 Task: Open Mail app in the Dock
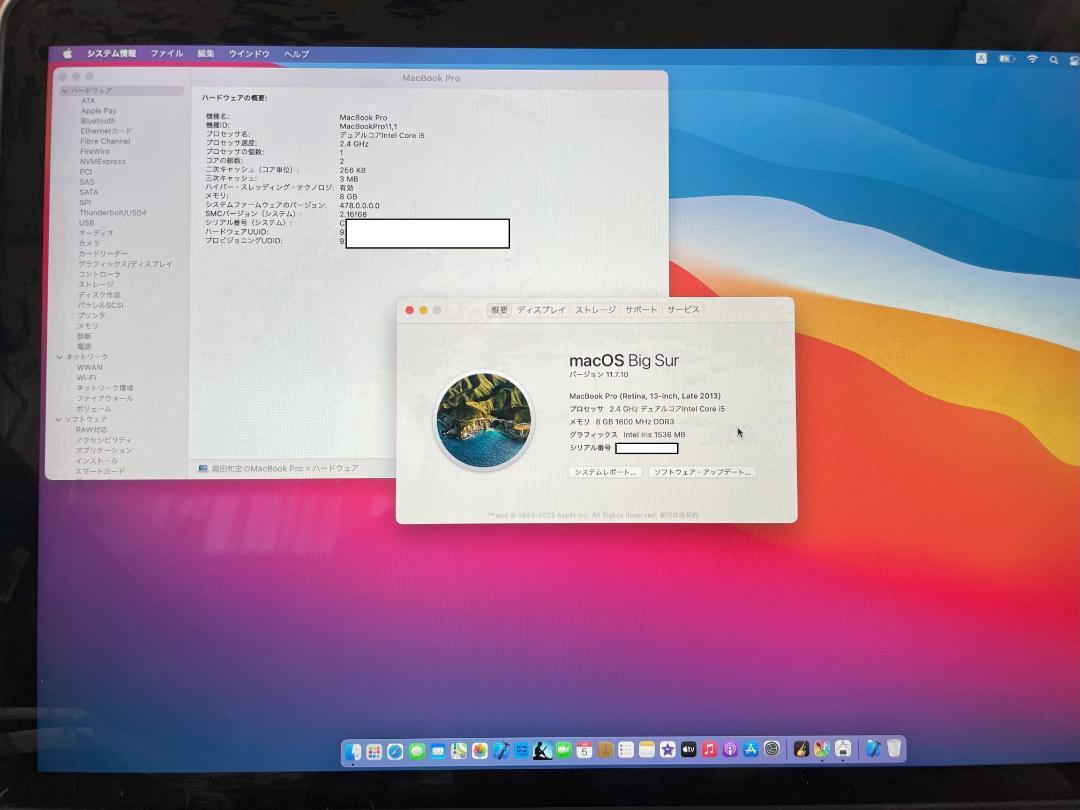(438, 751)
